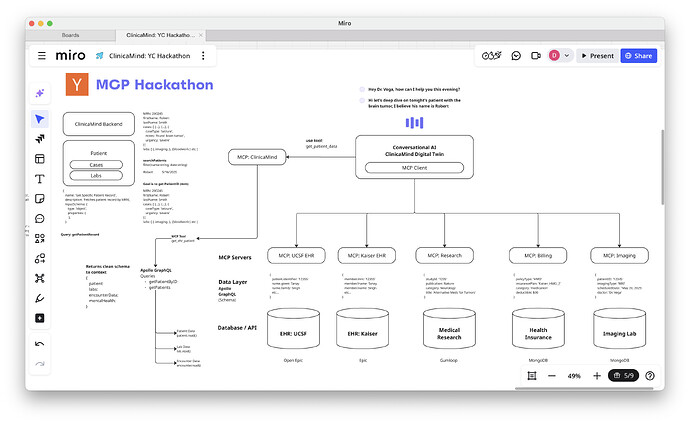Select the Labs pill in Patient box
Image resolution: width=690 pixels, height=423 pixels.
coord(96,176)
